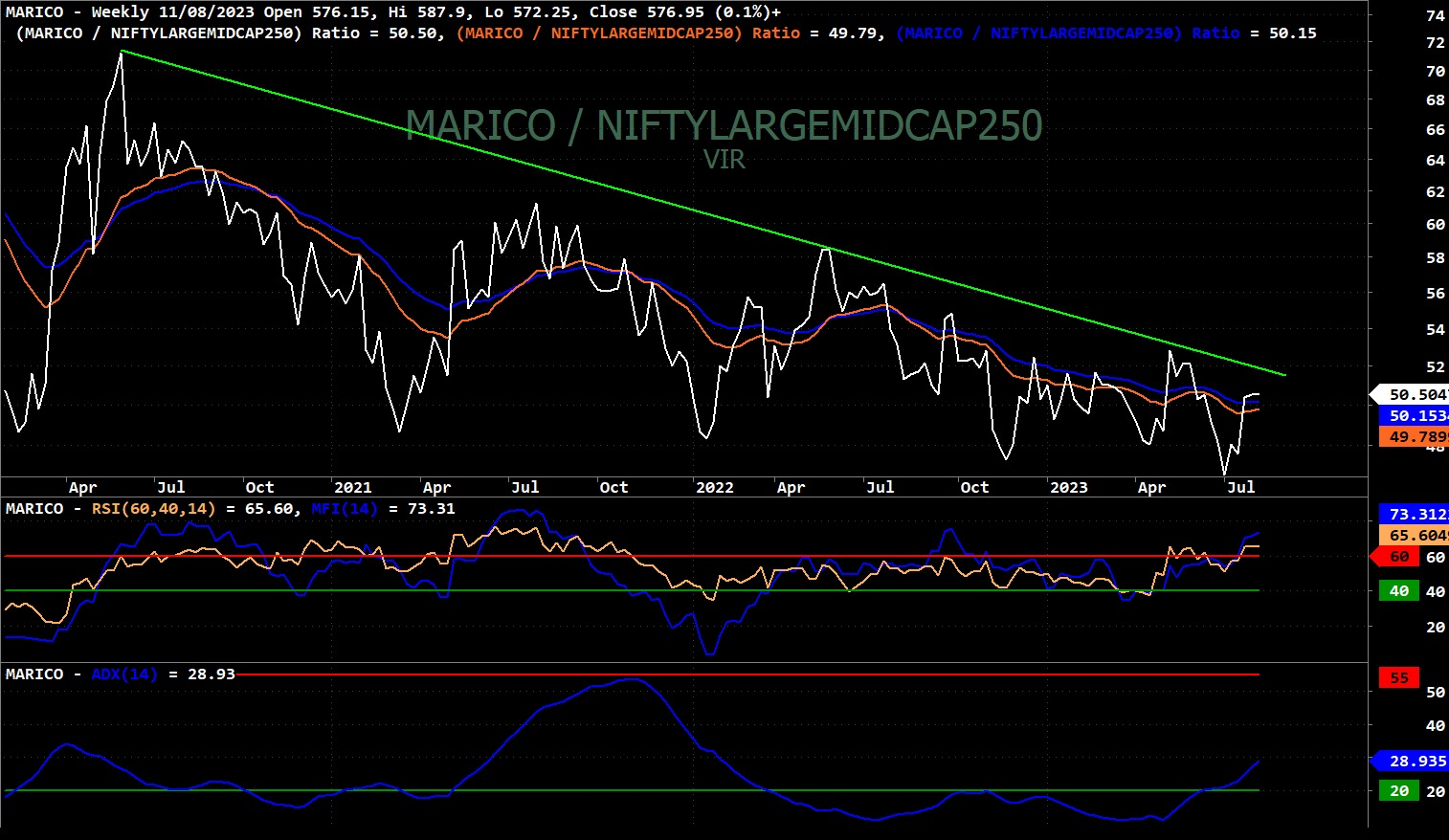Click the 66 value on the price axis
This screenshot has width=1449, height=840.
pos(1436,130)
